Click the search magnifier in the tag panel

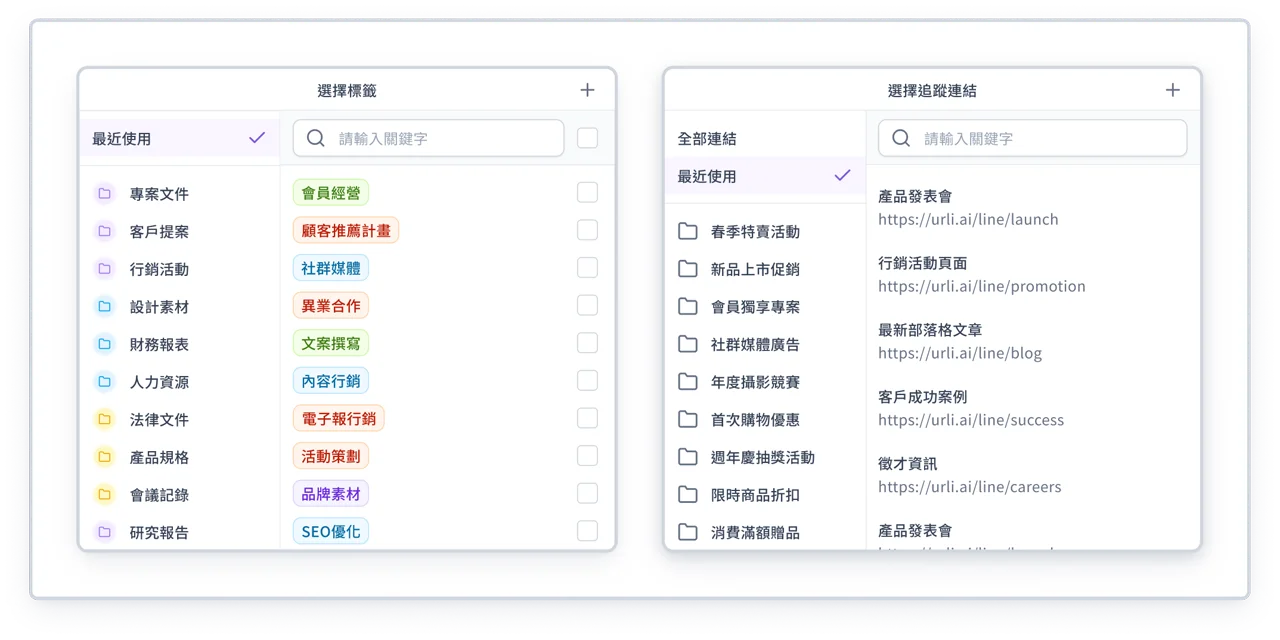point(316,138)
